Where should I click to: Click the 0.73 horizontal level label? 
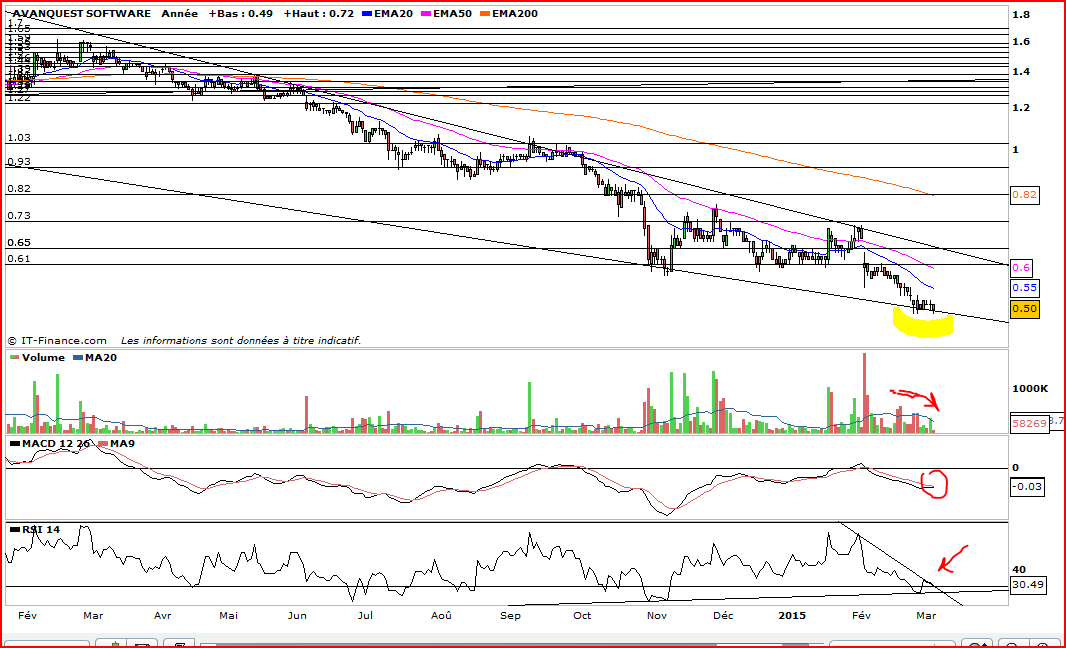[x=18, y=216]
